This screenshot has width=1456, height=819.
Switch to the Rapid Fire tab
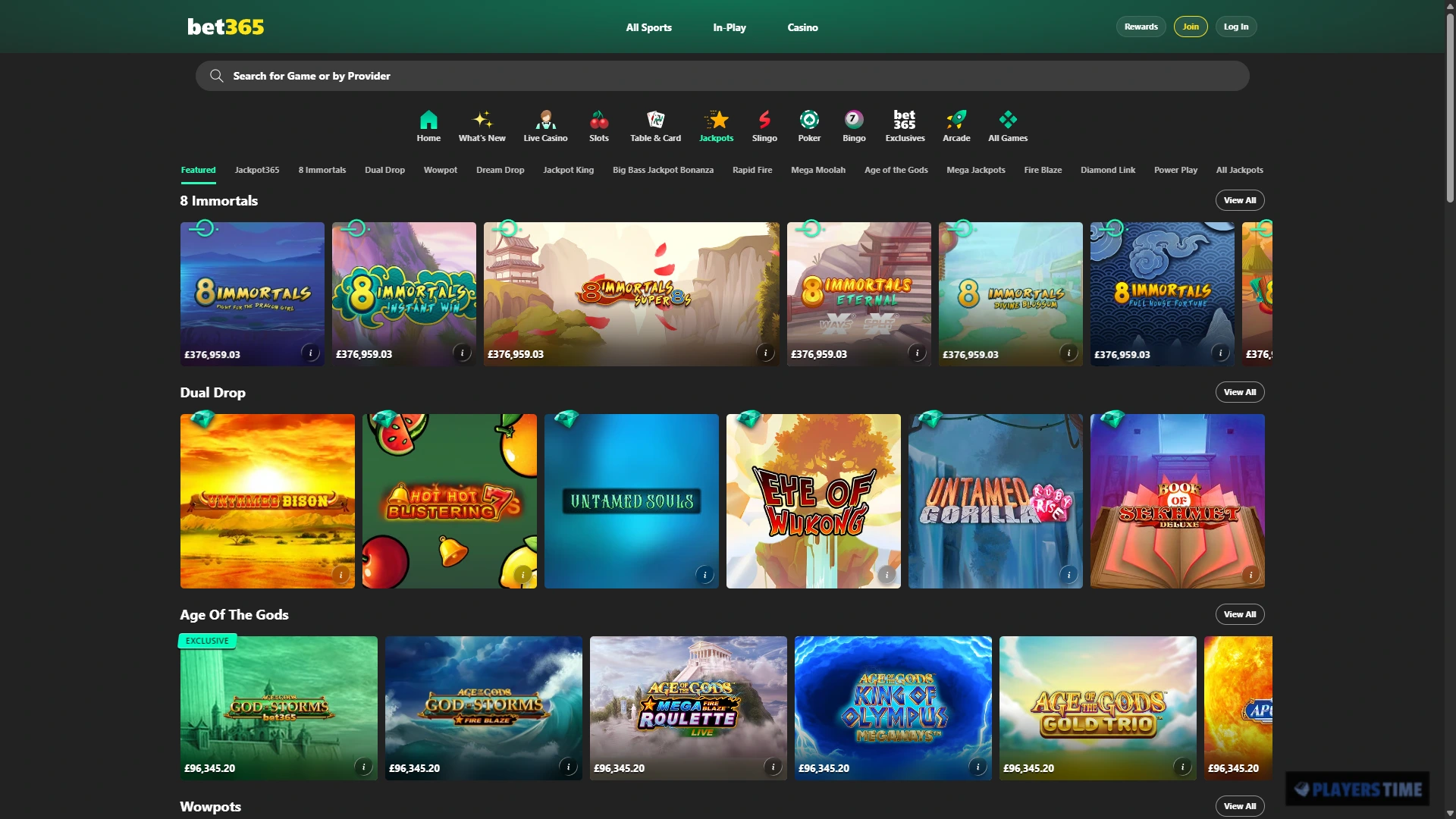click(752, 170)
